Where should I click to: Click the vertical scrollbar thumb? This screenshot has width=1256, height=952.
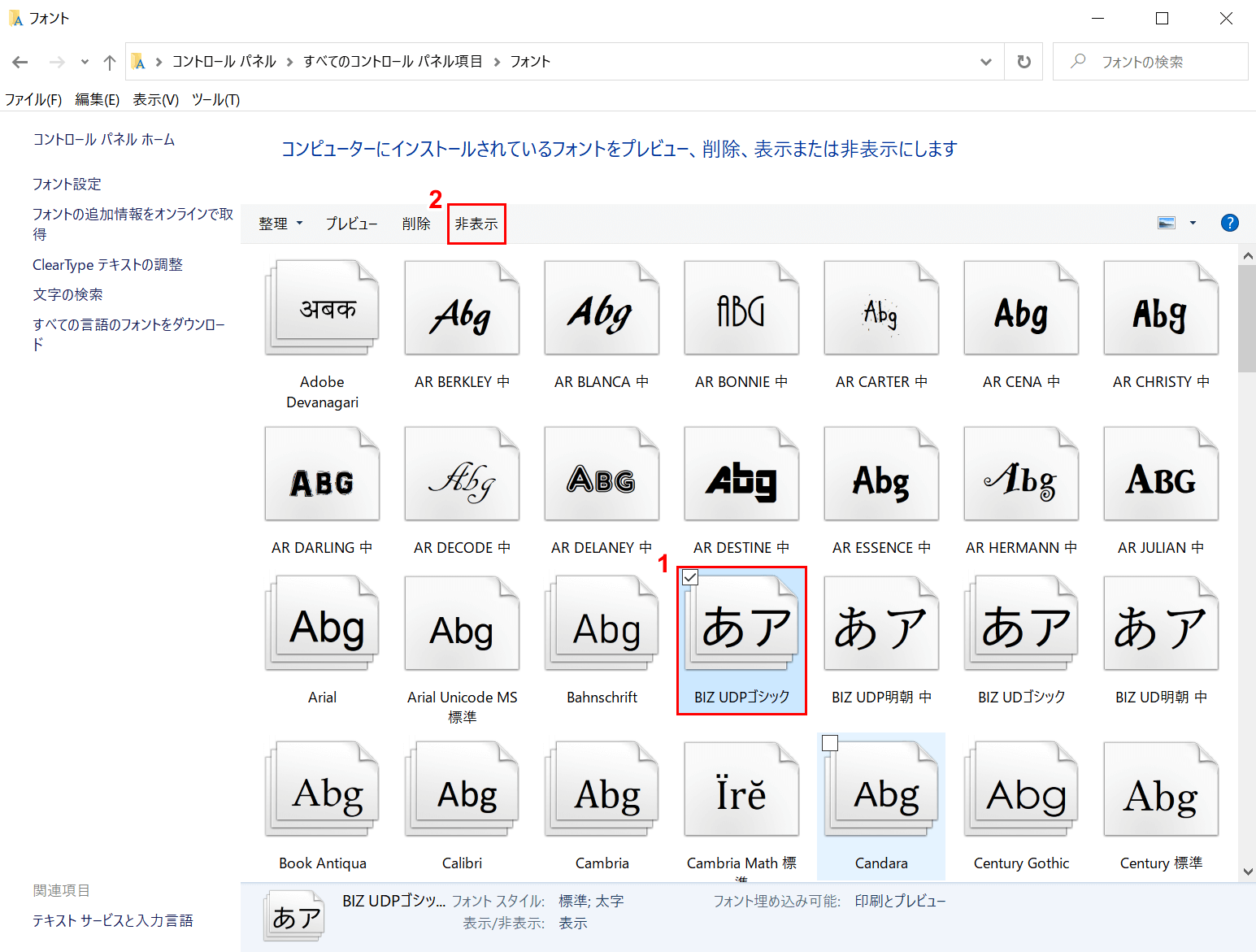pyautogui.click(x=1247, y=319)
